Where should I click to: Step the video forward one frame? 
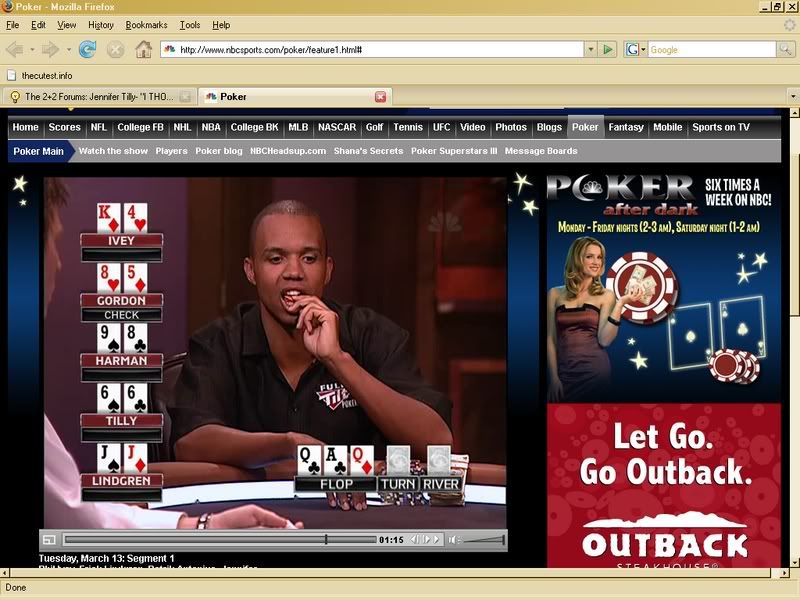click(x=426, y=539)
